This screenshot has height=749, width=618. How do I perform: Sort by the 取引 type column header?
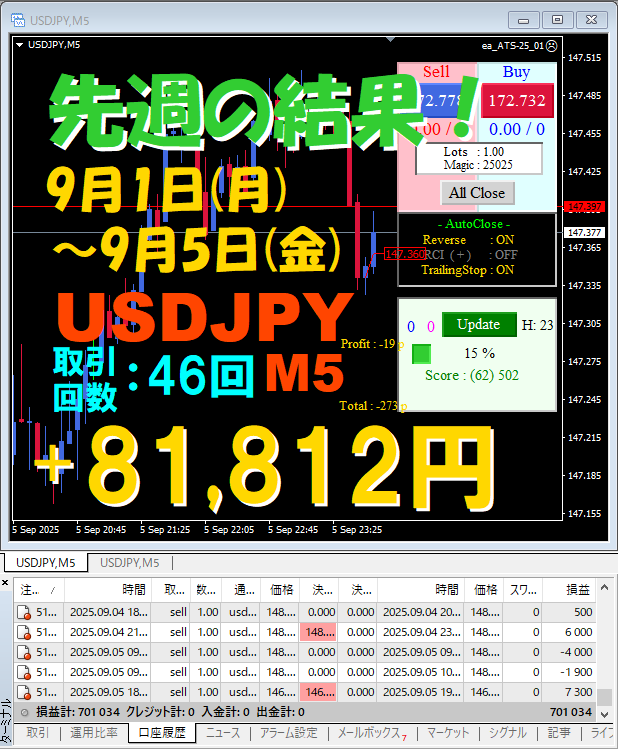[171, 590]
